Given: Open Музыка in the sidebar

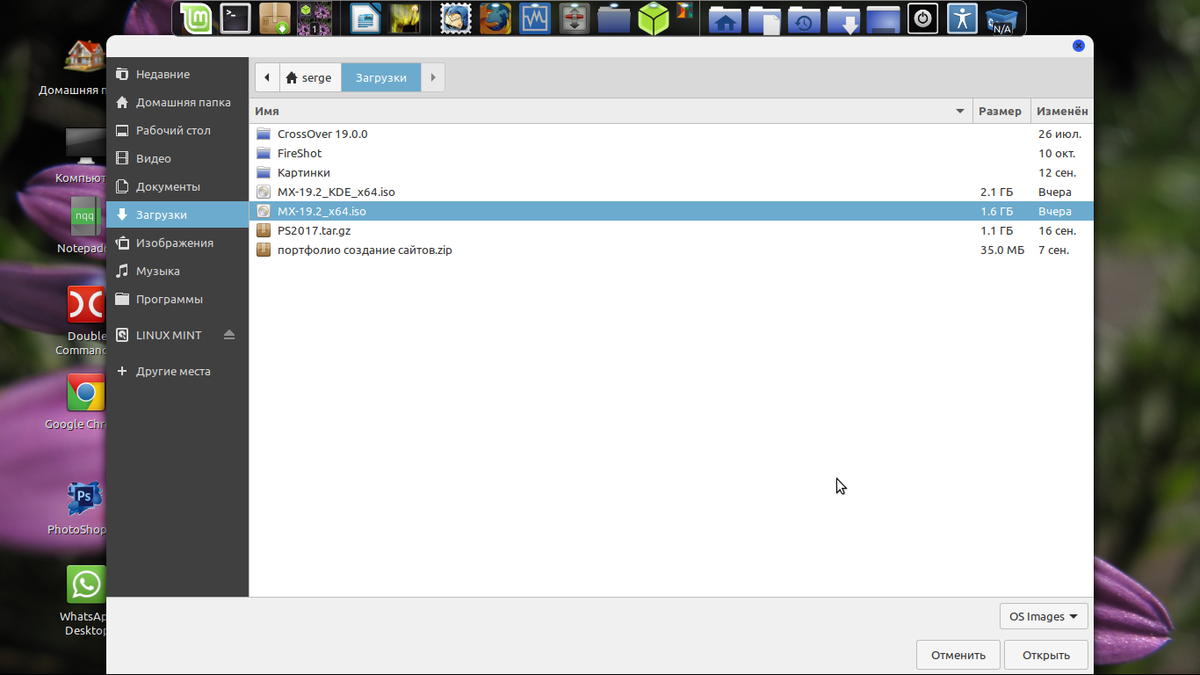Looking at the screenshot, I should coord(177,270).
